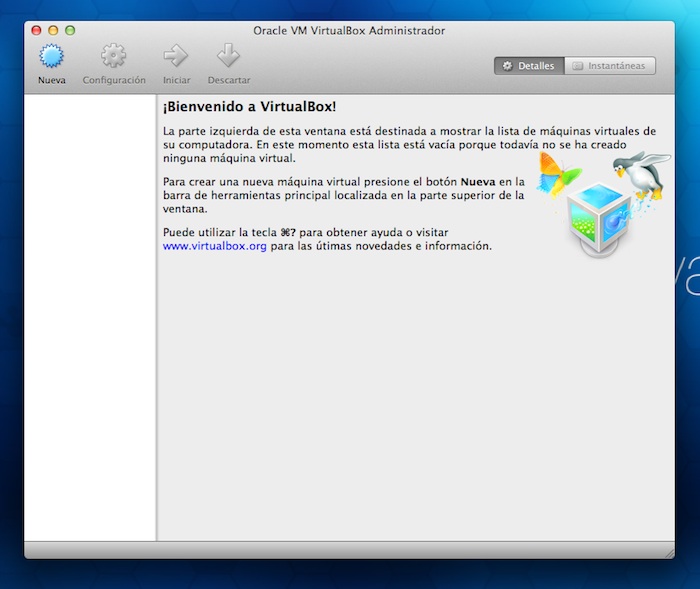Open the www.virtualbox.org link
700x589 pixels.
[214, 246]
